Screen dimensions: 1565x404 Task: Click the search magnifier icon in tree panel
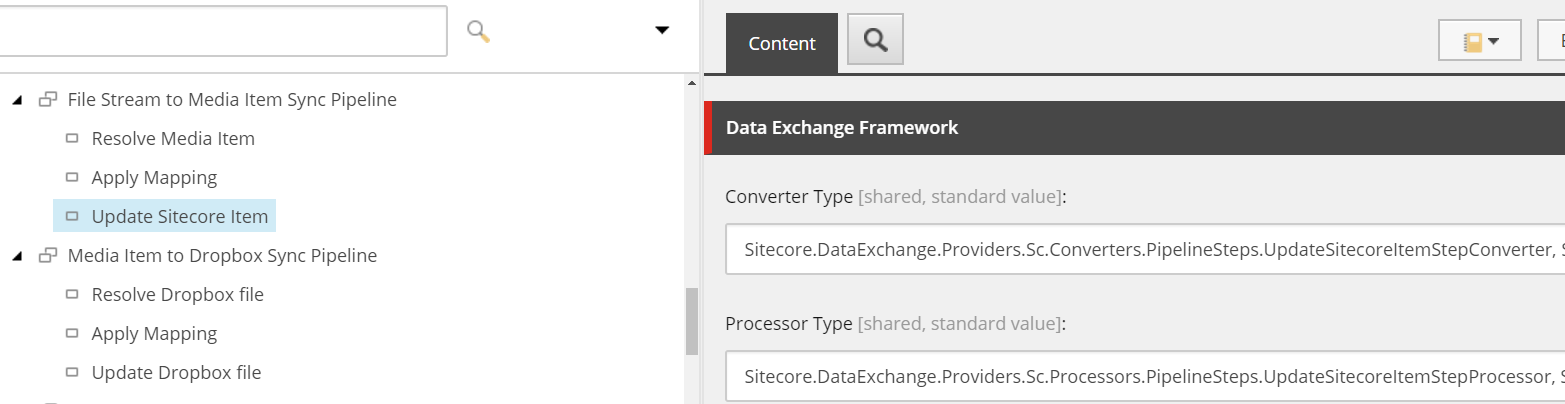click(479, 32)
